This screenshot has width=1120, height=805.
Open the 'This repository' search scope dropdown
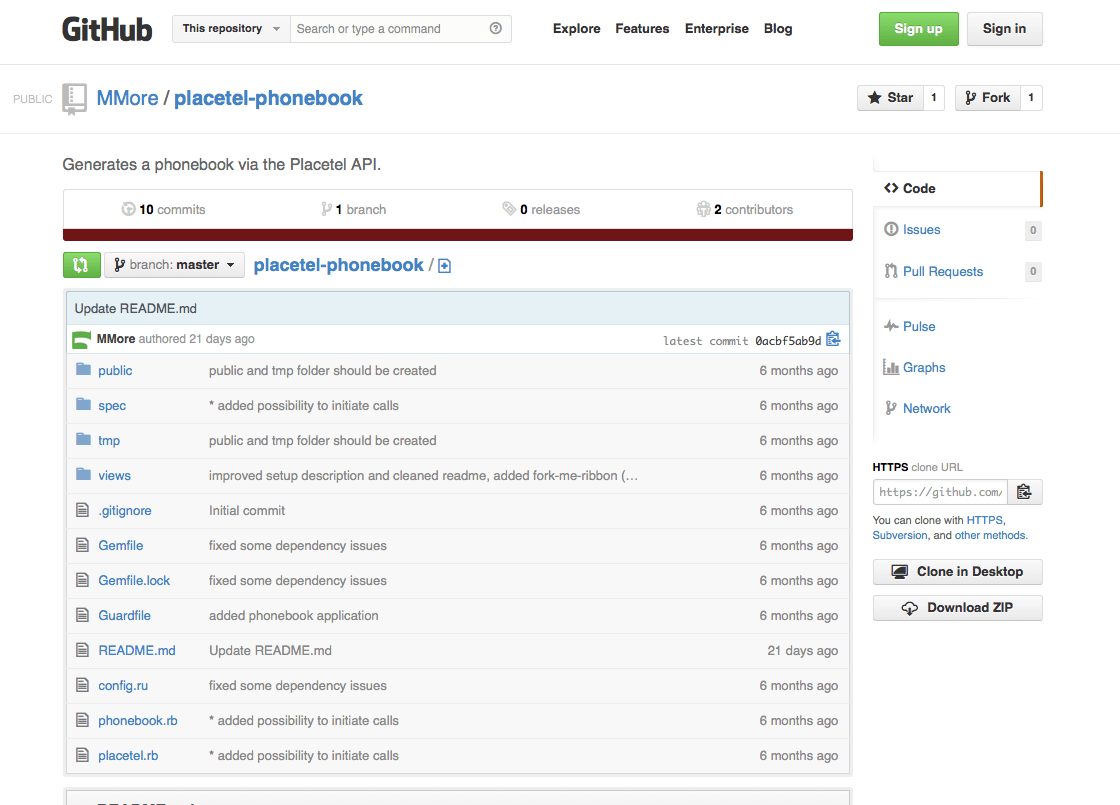click(231, 29)
